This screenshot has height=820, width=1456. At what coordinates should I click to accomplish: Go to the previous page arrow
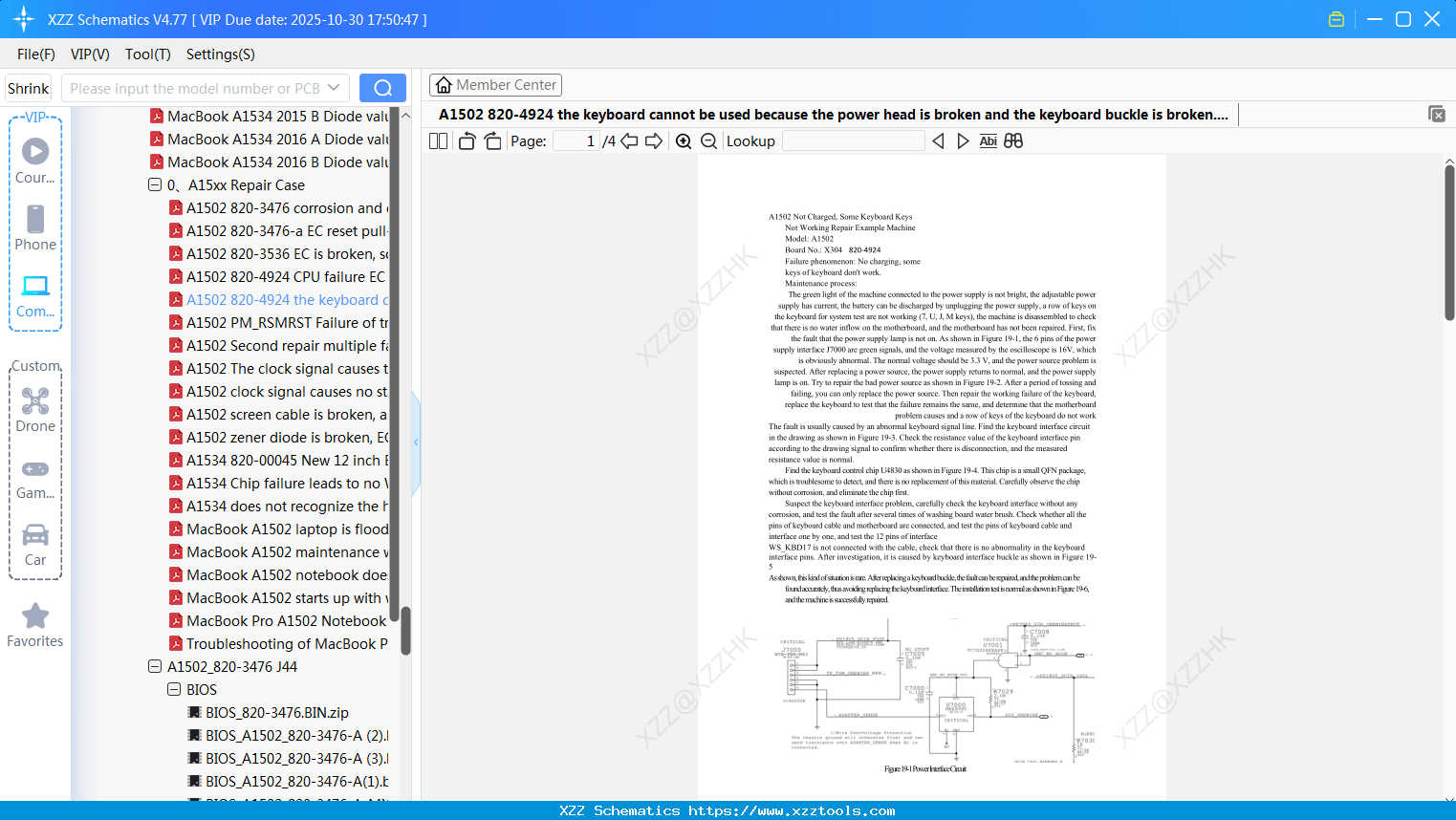click(x=629, y=140)
